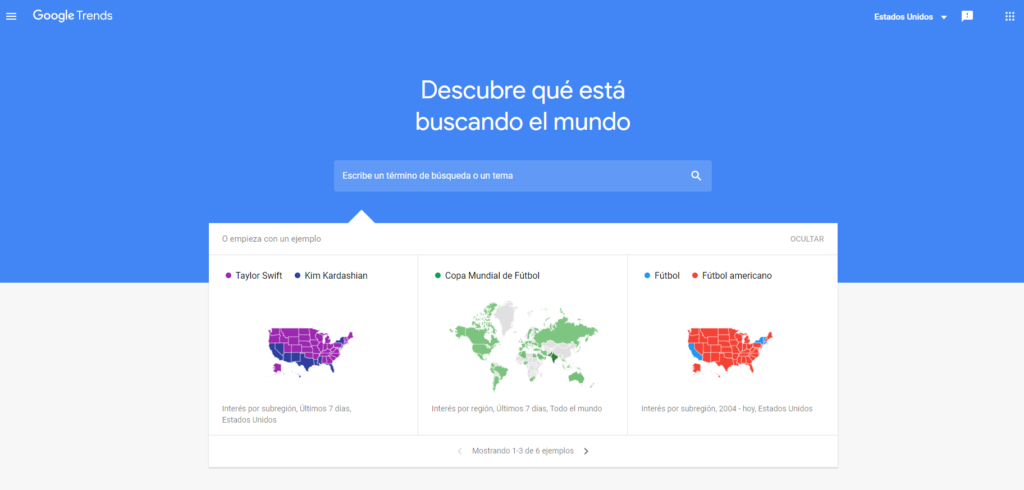This screenshot has width=1024, height=490.
Task: Select the Kim Kardashian legend label
Action: coord(336,276)
